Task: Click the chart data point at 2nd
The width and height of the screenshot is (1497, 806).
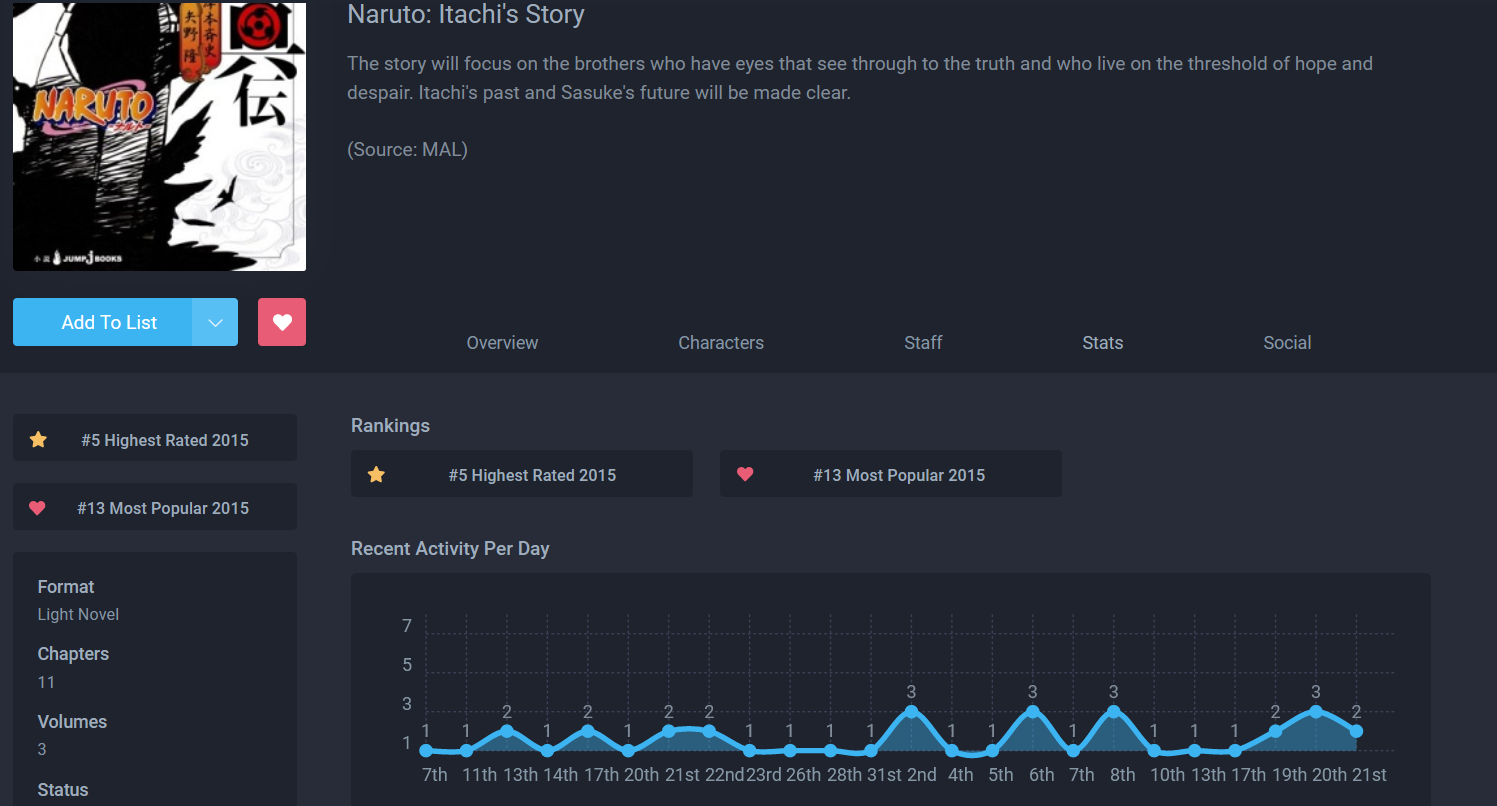Action: [x=911, y=711]
